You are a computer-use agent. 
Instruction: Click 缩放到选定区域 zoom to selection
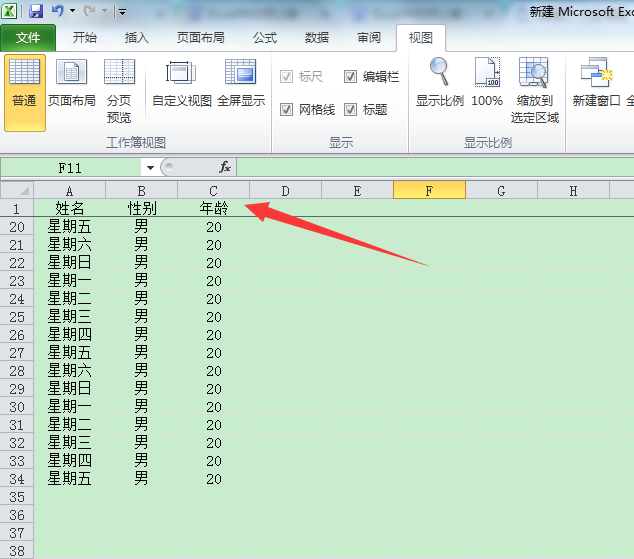(534, 91)
